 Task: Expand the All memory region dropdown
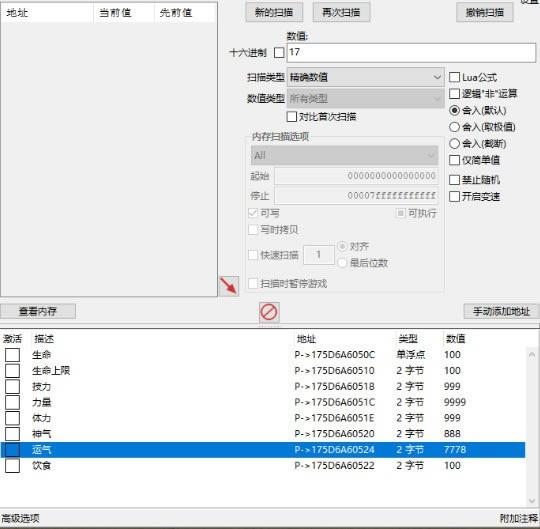[344, 155]
